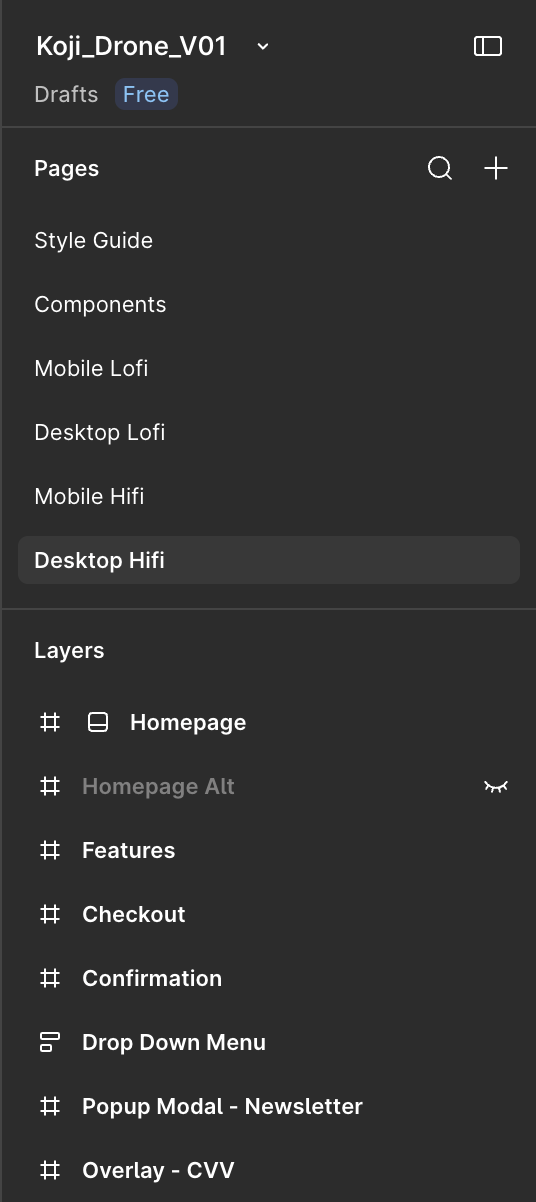Open the Koji_Drone_V01 file name dropdown
The width and height of the screenshot is (536, 1202).
(x=263, y=46)
